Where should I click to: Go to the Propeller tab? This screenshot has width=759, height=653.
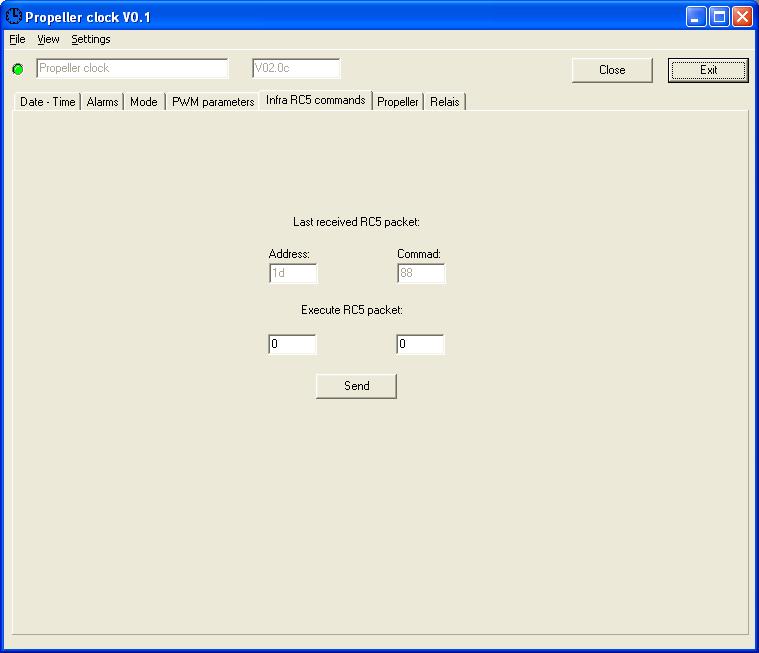click(397, 102)
